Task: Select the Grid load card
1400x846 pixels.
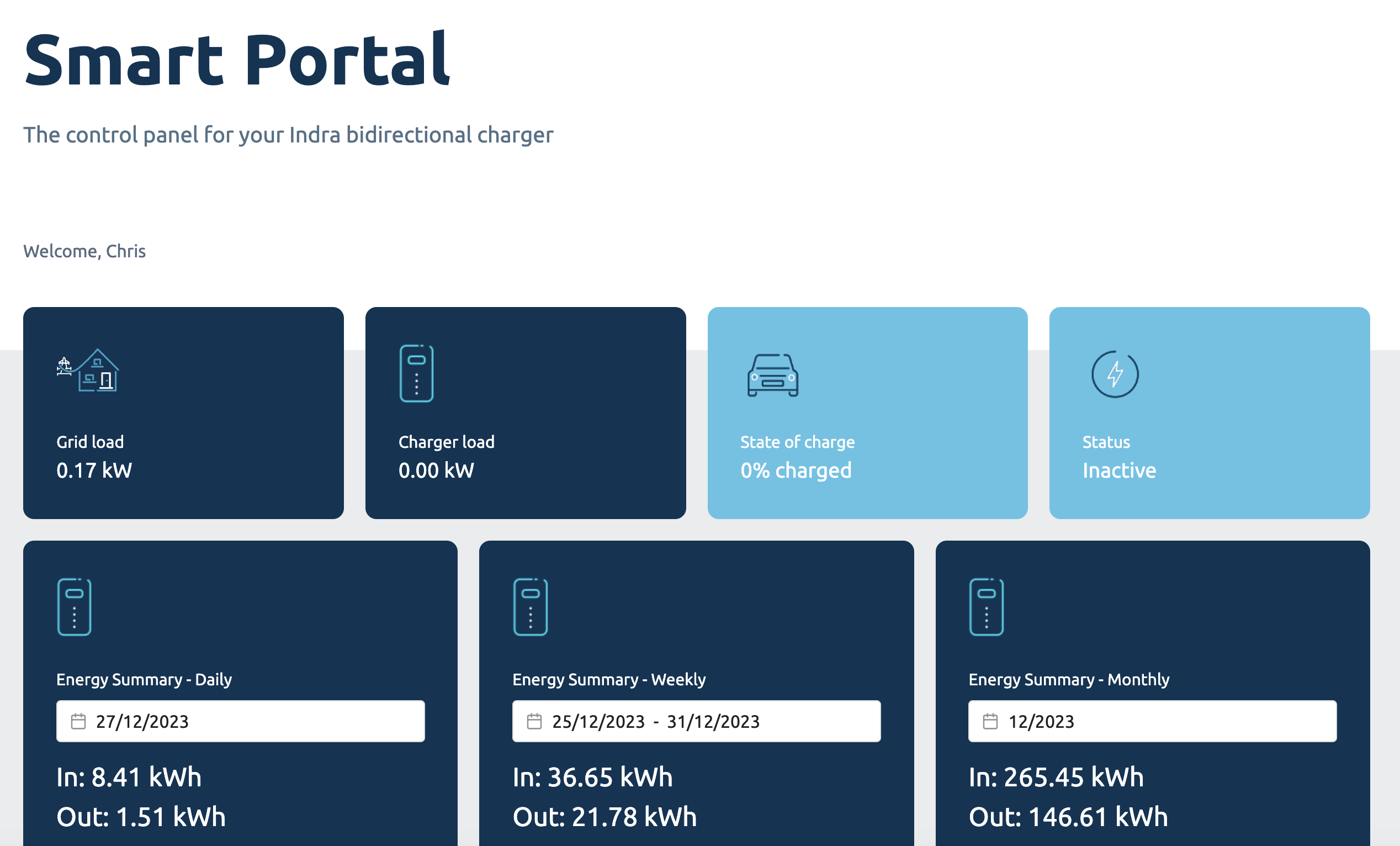Action: click(x=183, y=413)
